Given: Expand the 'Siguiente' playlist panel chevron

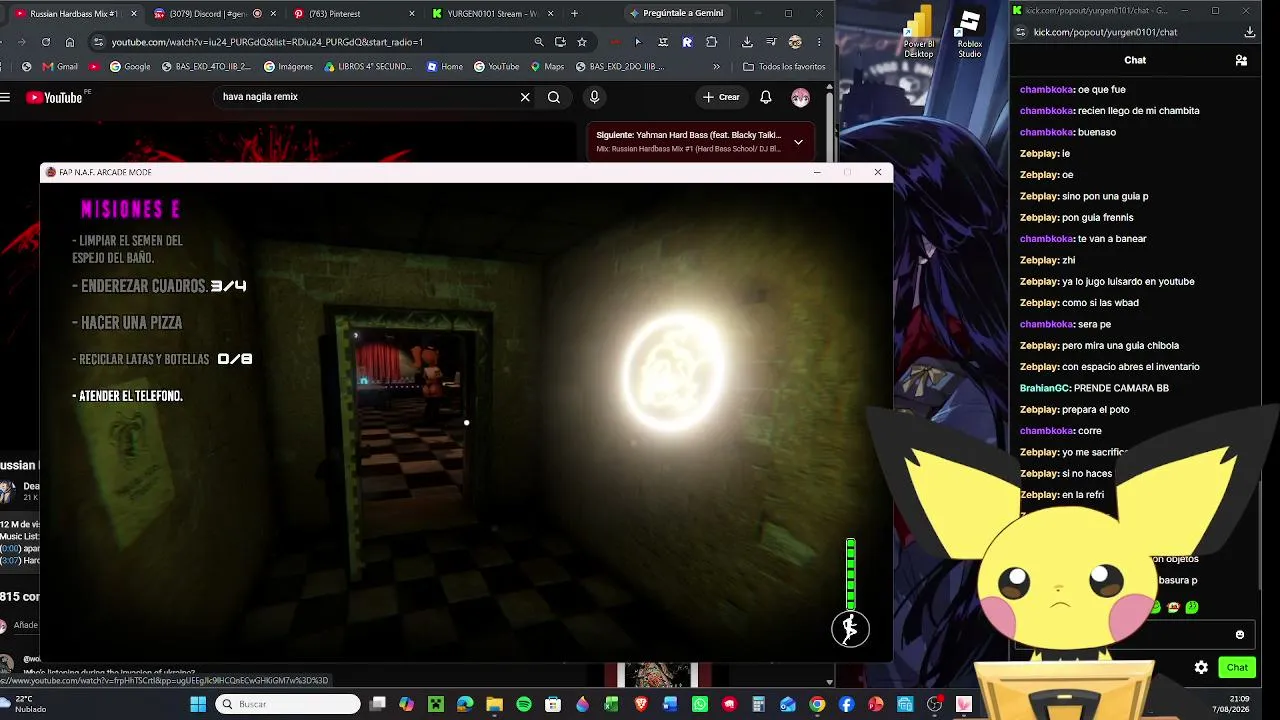Looking at the screenshot, I should tap(798, 142).
